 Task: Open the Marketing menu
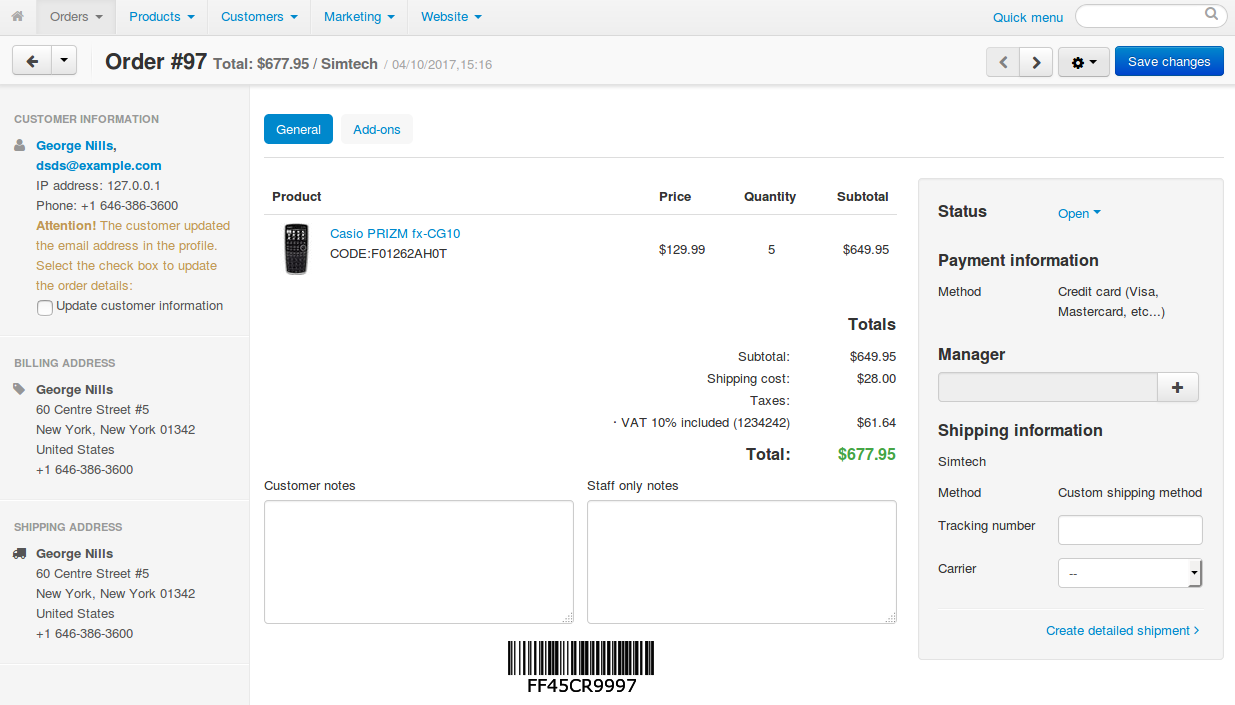[359, 17]
